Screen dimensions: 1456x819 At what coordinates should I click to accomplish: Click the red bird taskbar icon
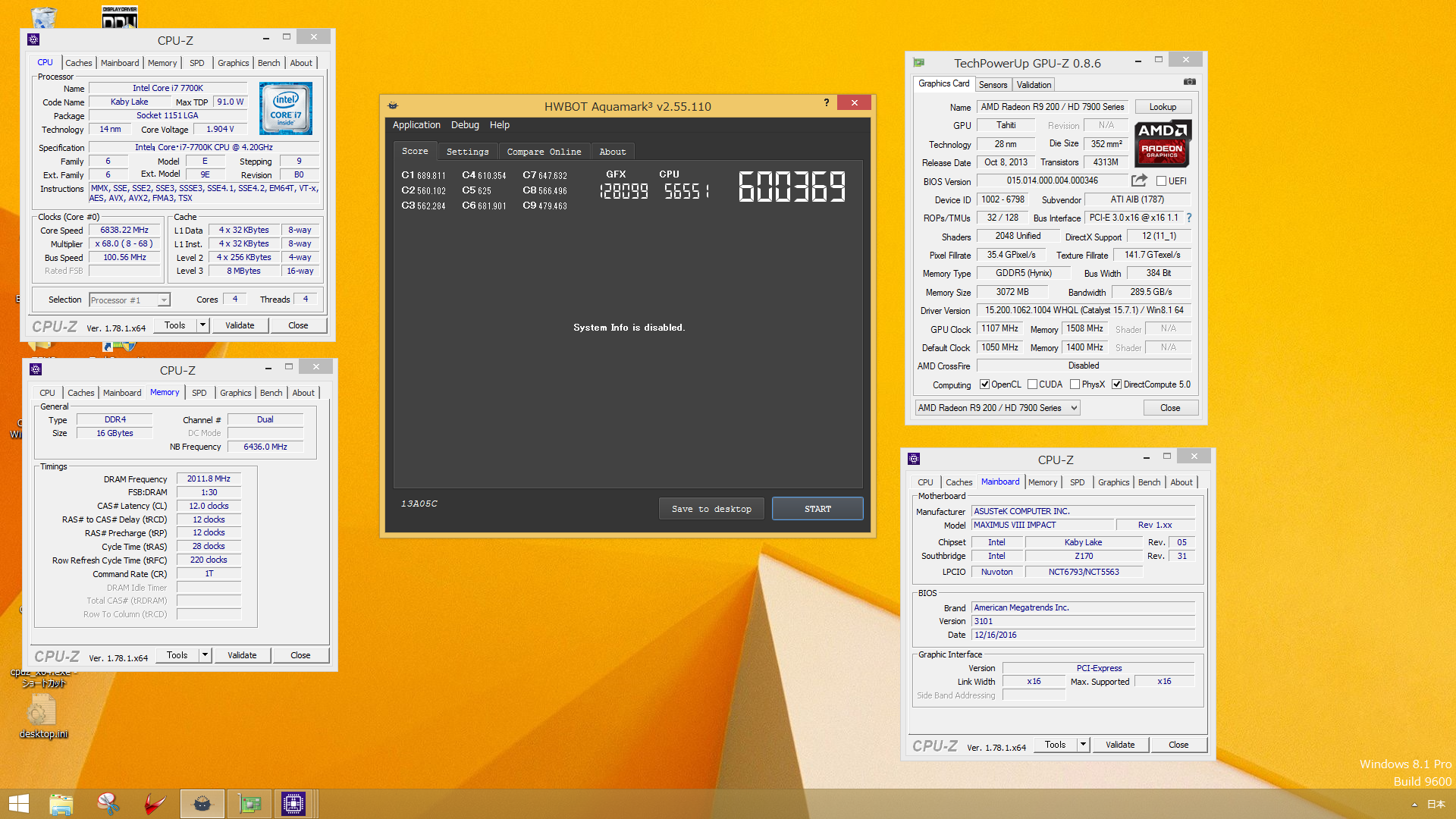tap(155, 804)
